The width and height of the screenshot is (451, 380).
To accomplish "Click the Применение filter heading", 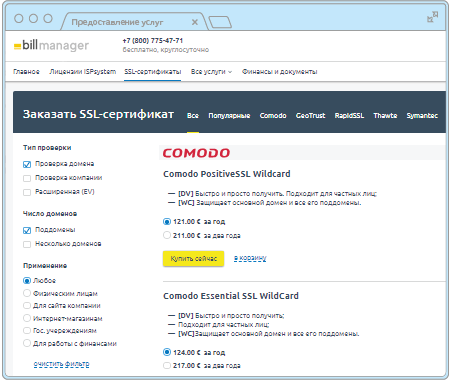I will point(45,266).
